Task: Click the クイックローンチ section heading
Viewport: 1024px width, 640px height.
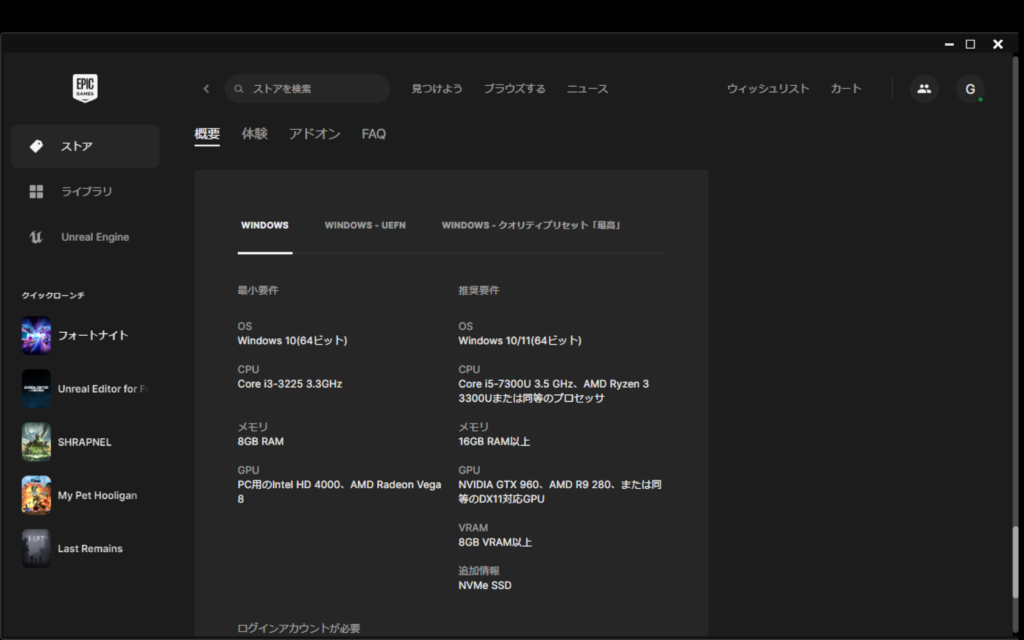Action: (53, 296)
